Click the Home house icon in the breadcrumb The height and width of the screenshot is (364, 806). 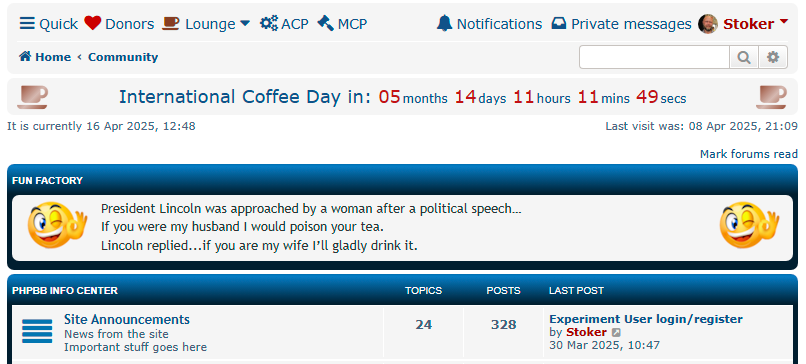click(25, 57)
